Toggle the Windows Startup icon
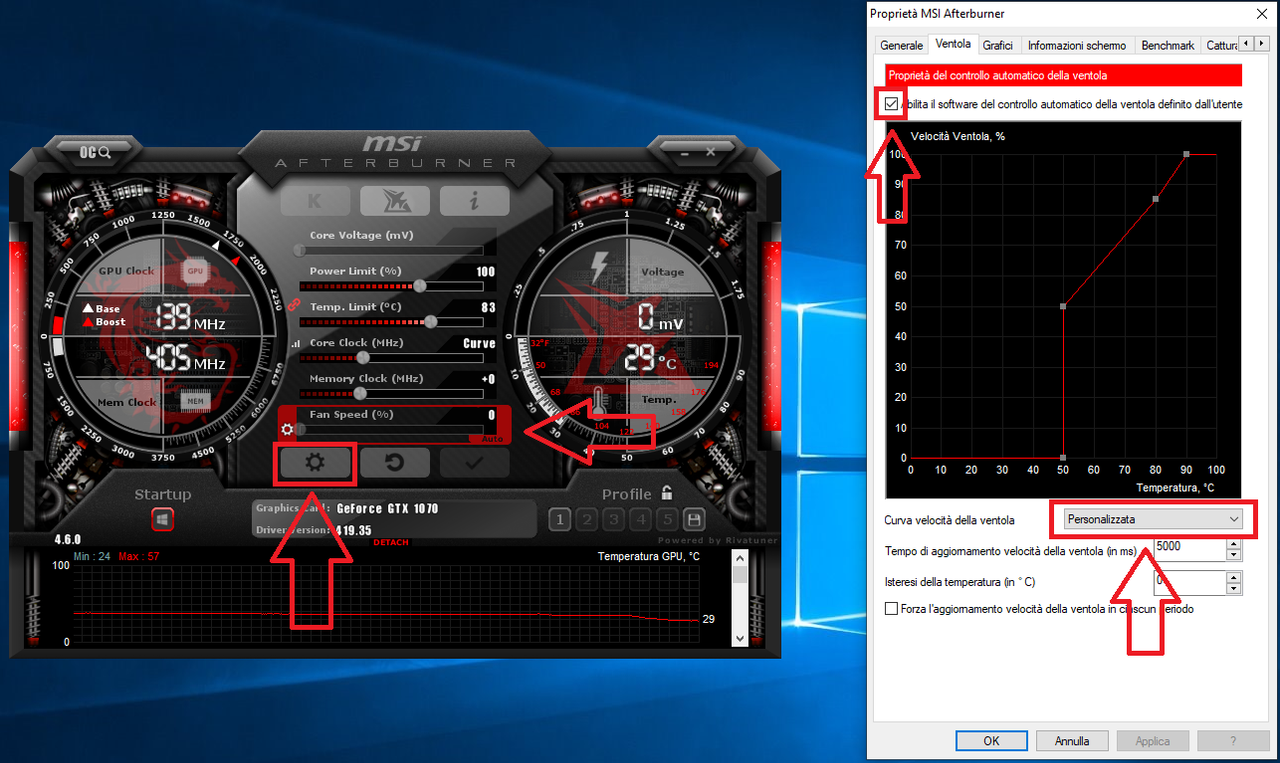This screenshot has height=763, width=1280. click(163, 520)
